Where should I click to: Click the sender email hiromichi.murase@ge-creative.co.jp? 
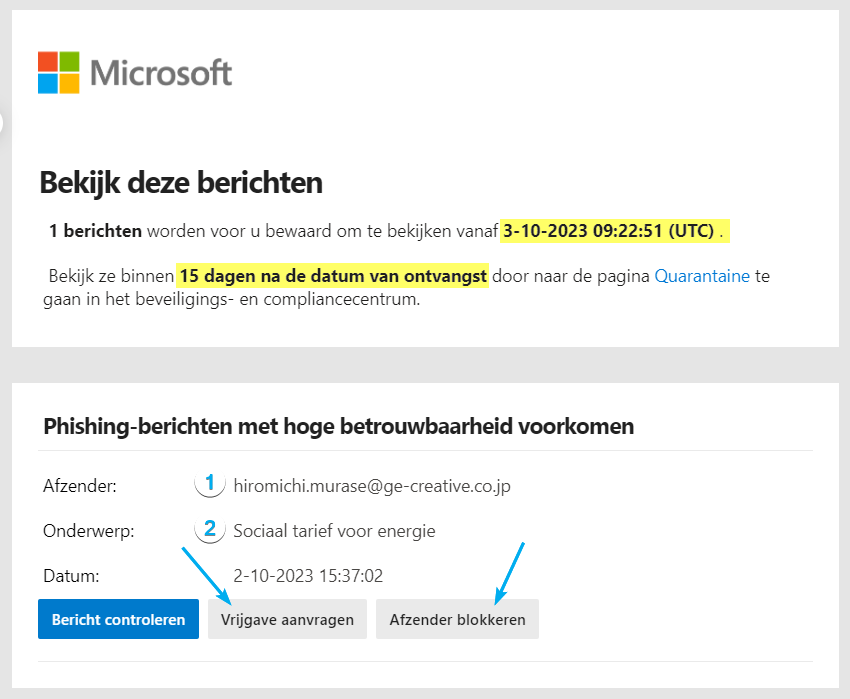372,487
